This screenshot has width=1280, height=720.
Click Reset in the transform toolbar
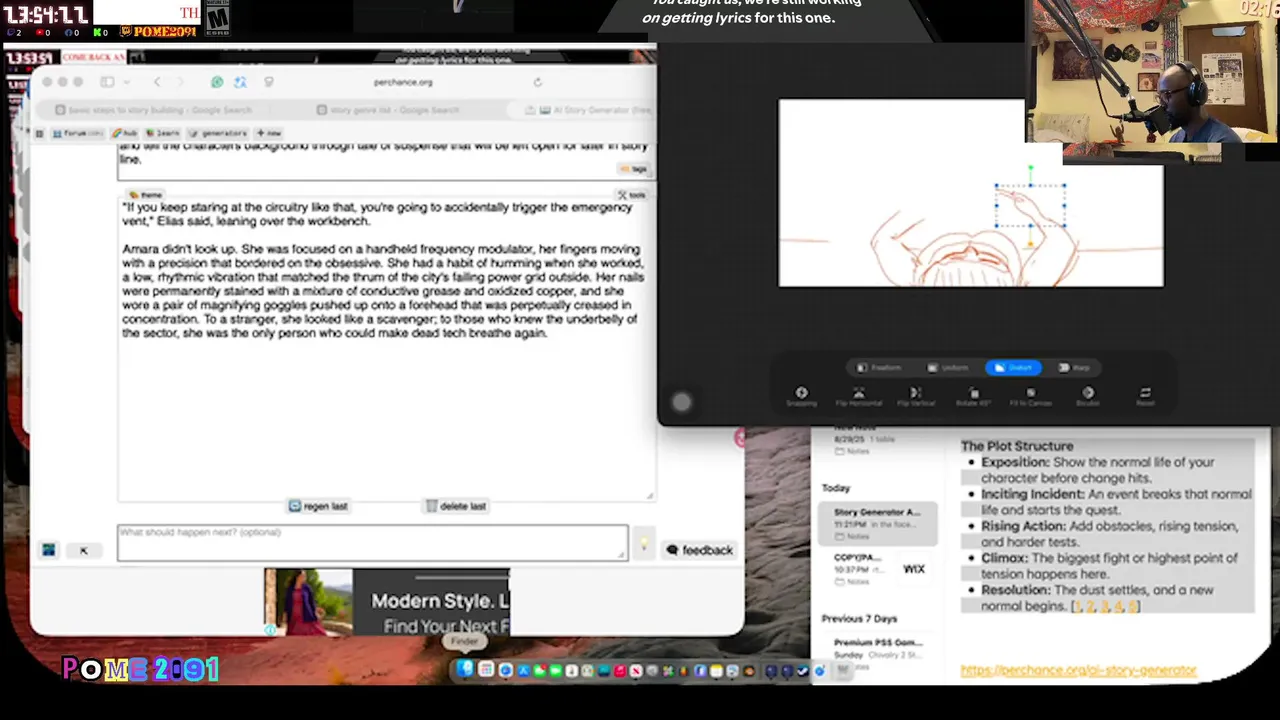point(1145,396)
